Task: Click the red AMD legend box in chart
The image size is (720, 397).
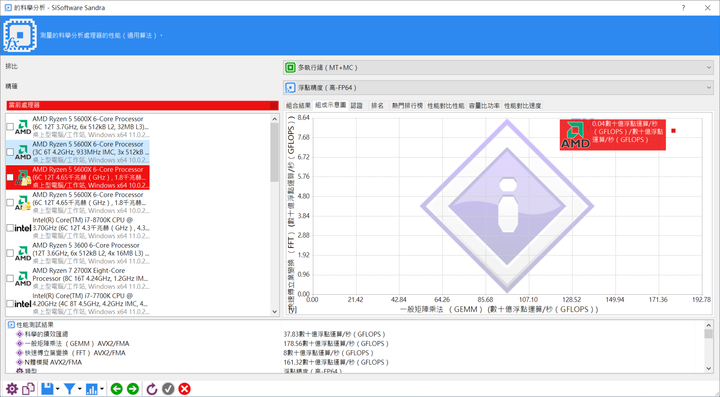Action: pos(613,135)
